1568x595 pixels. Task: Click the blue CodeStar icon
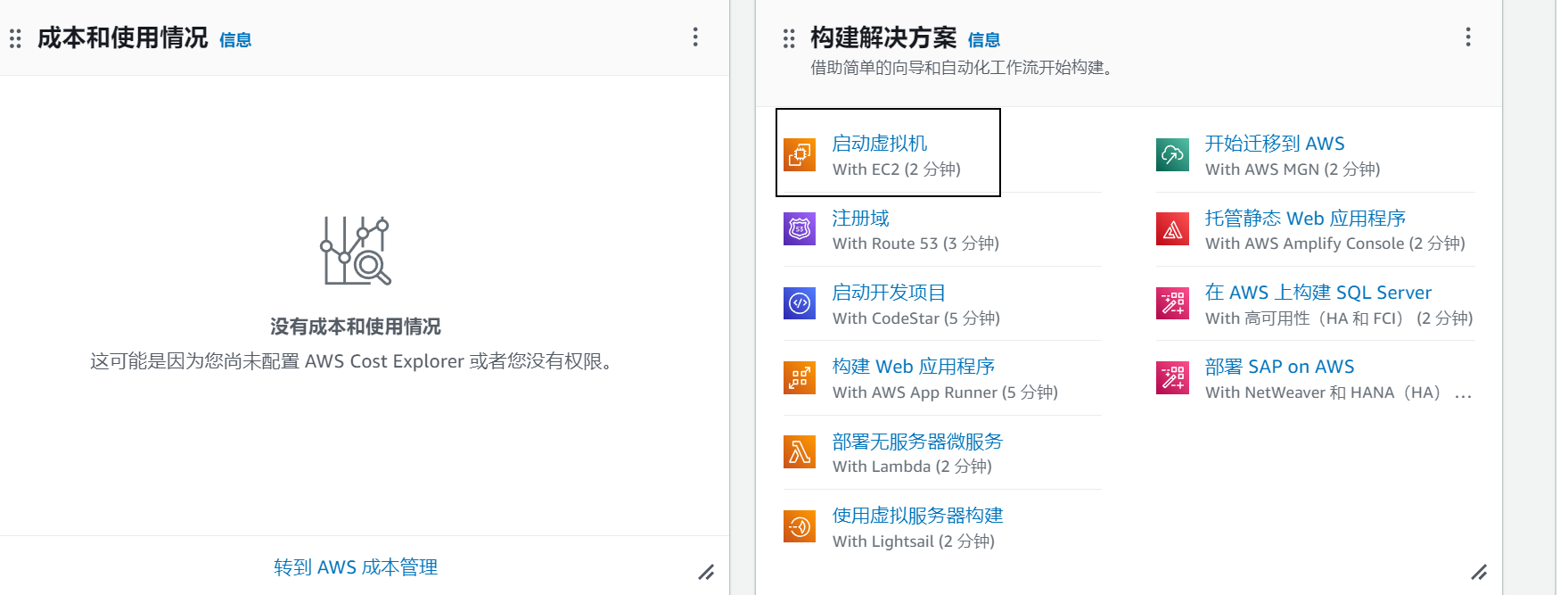click(x=800, y=303)
